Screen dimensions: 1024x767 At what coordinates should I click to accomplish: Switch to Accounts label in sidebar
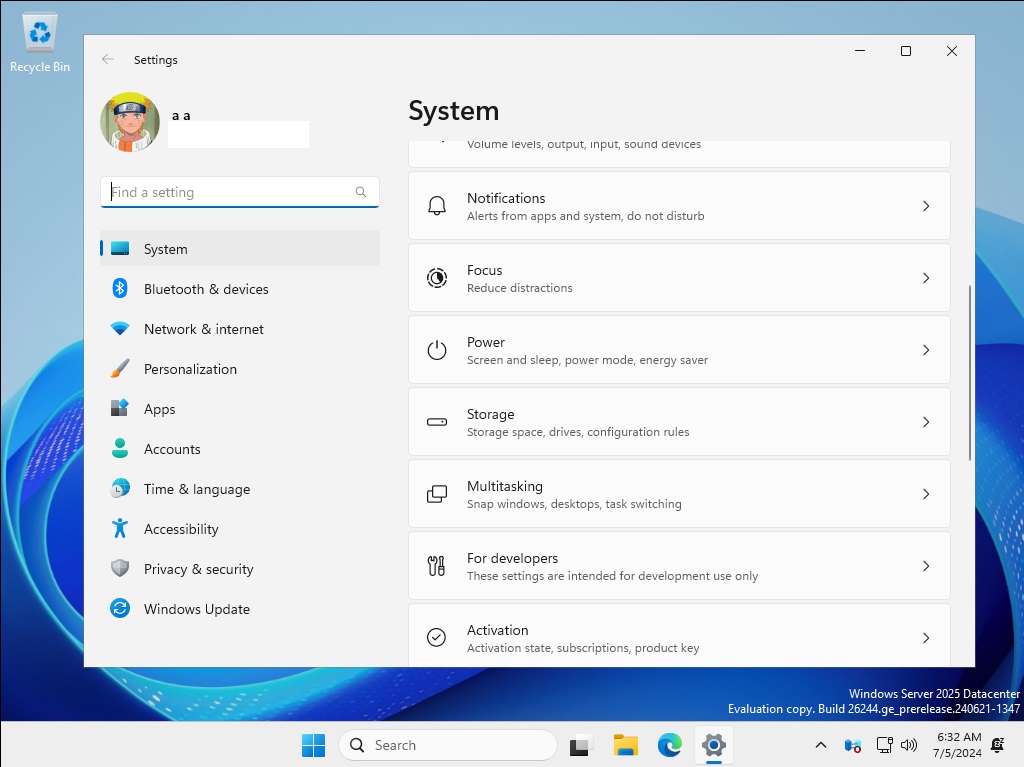(x=172, y=449)
